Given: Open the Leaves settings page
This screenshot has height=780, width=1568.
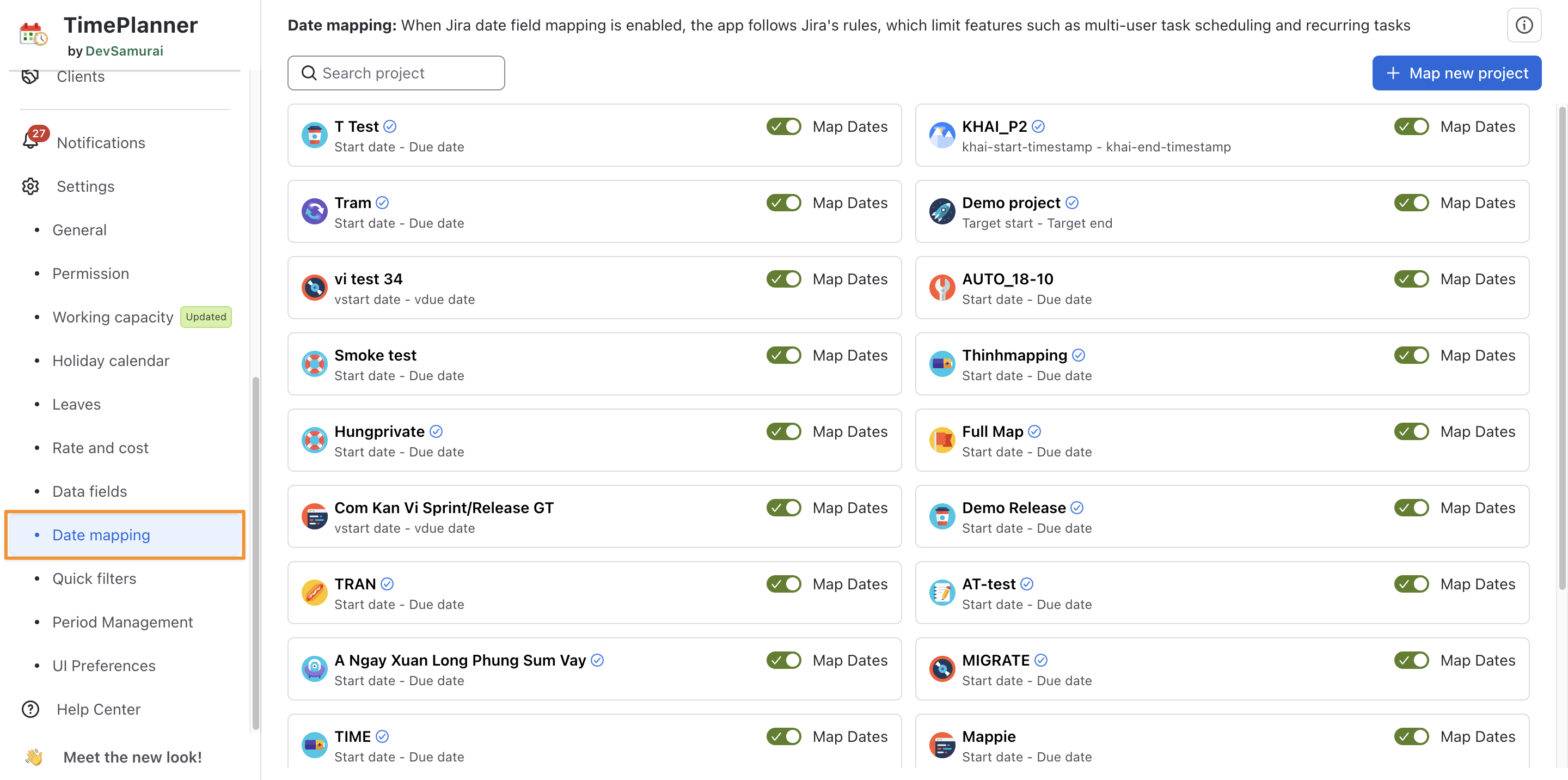Looking at the screenshot, I should tap(77, 404).
